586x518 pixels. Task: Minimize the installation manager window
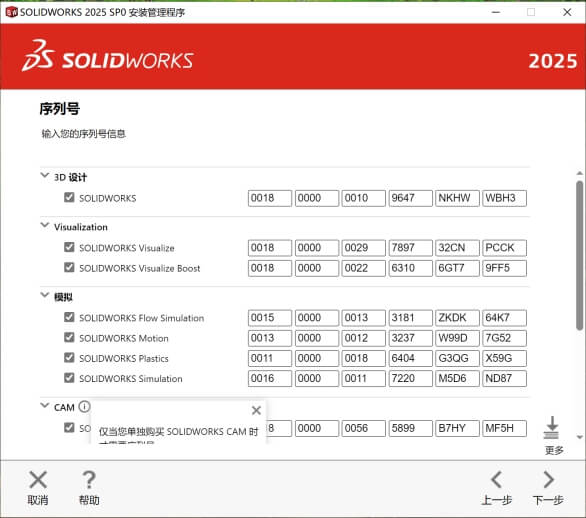[496, 12]
